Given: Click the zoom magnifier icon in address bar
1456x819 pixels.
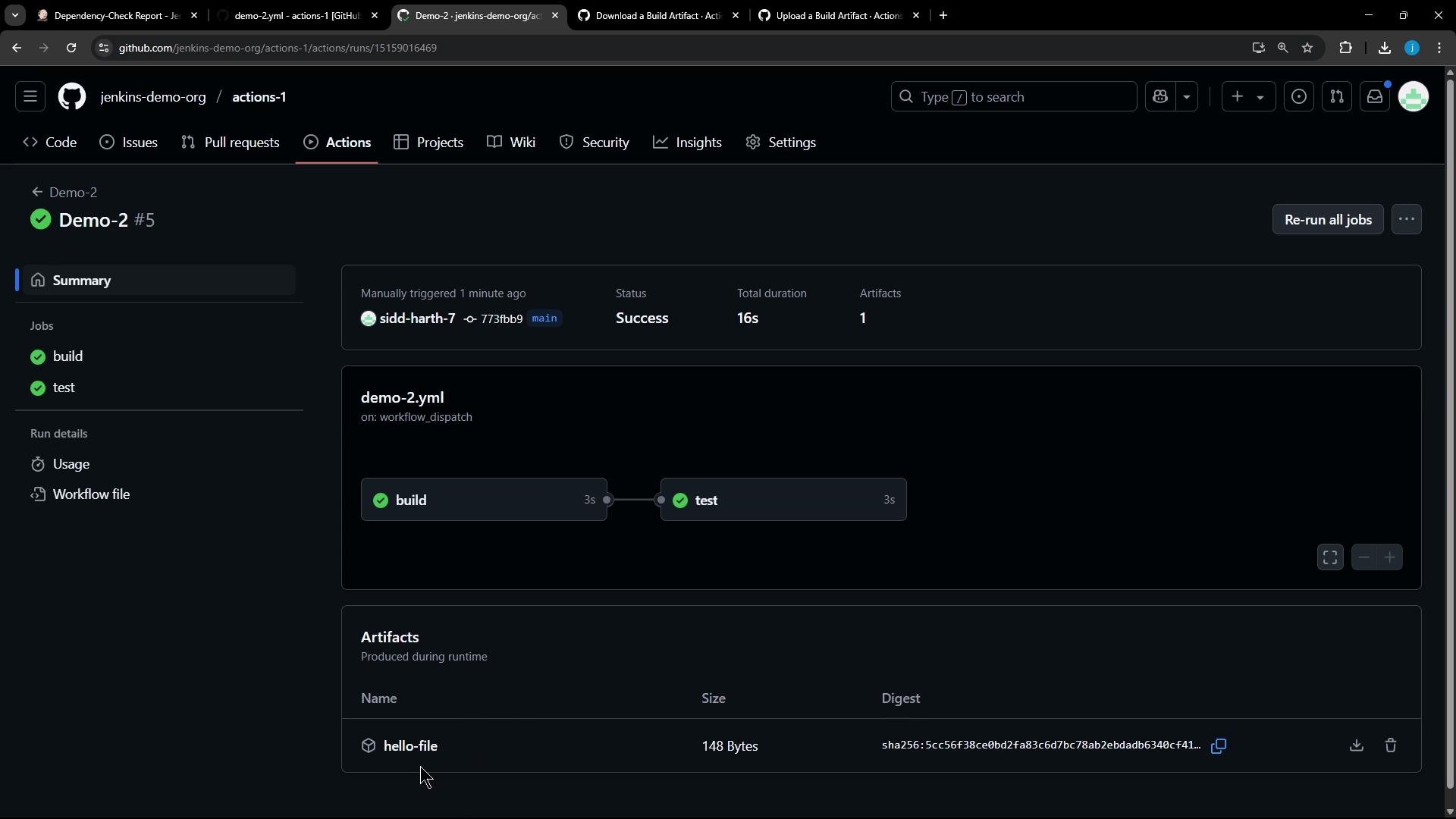Looking at the screenshot, I should pos(1283,48).
